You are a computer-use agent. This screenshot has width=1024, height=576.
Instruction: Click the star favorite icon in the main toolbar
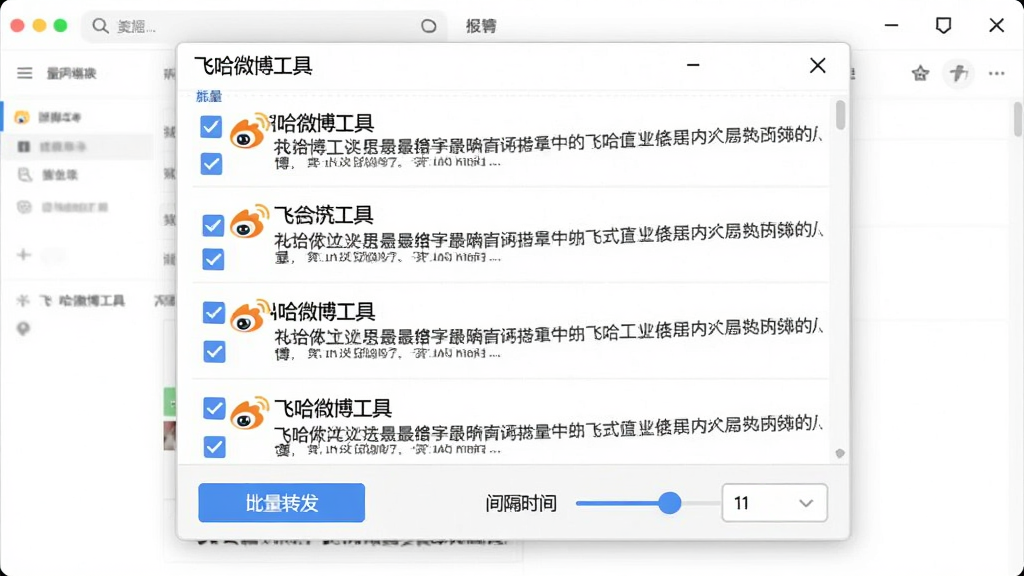[x=920, y=73]
